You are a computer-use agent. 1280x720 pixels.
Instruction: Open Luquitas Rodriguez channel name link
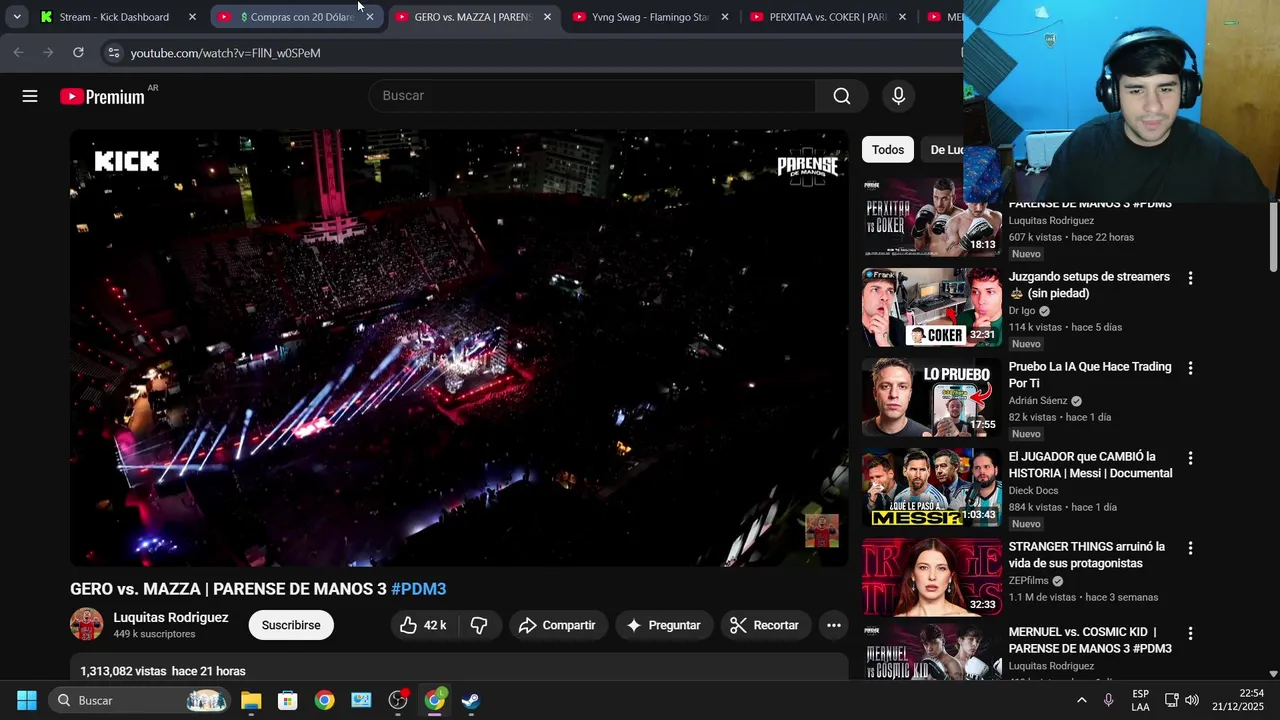coord(171,618)
